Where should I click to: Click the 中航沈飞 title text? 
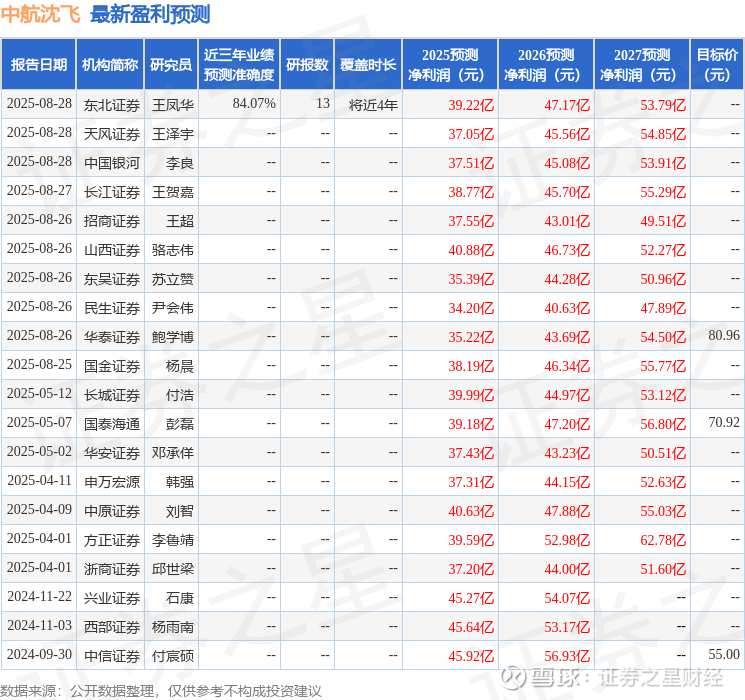point(41,14)
